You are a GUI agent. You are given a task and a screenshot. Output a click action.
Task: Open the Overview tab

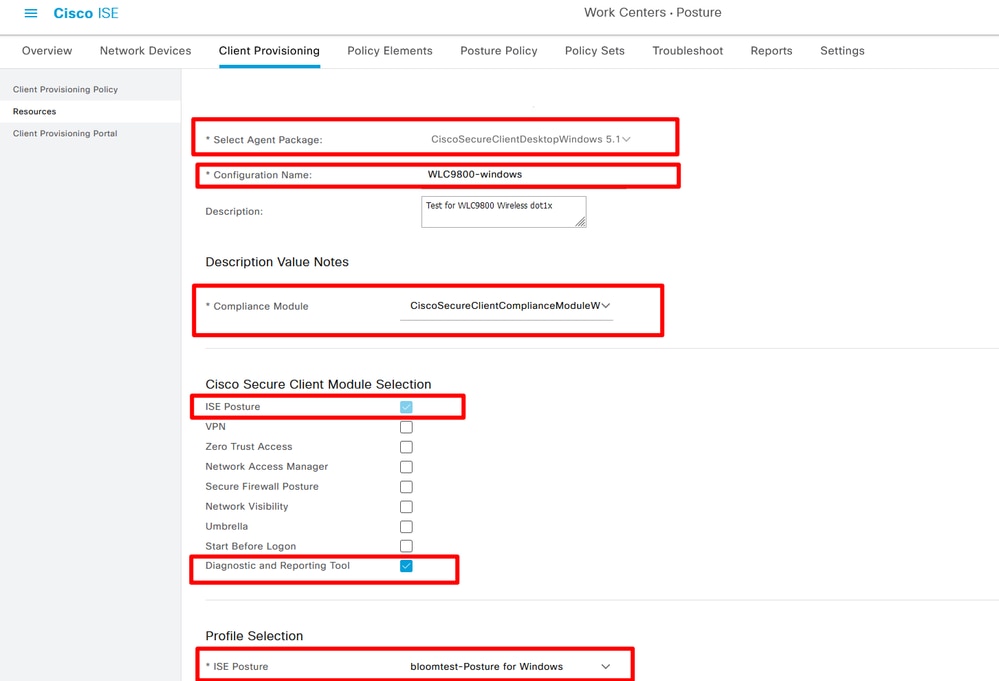(47, 51)
